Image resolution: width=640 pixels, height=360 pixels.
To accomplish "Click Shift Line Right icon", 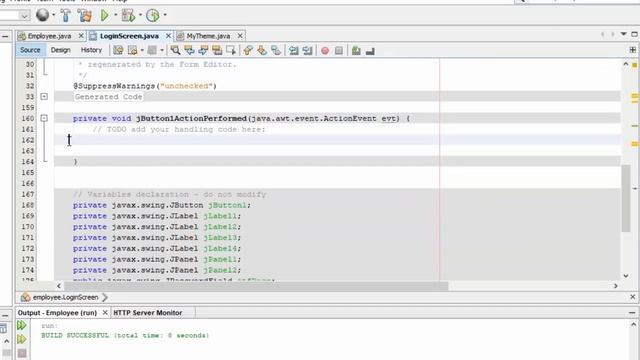I will pos(307,50).
